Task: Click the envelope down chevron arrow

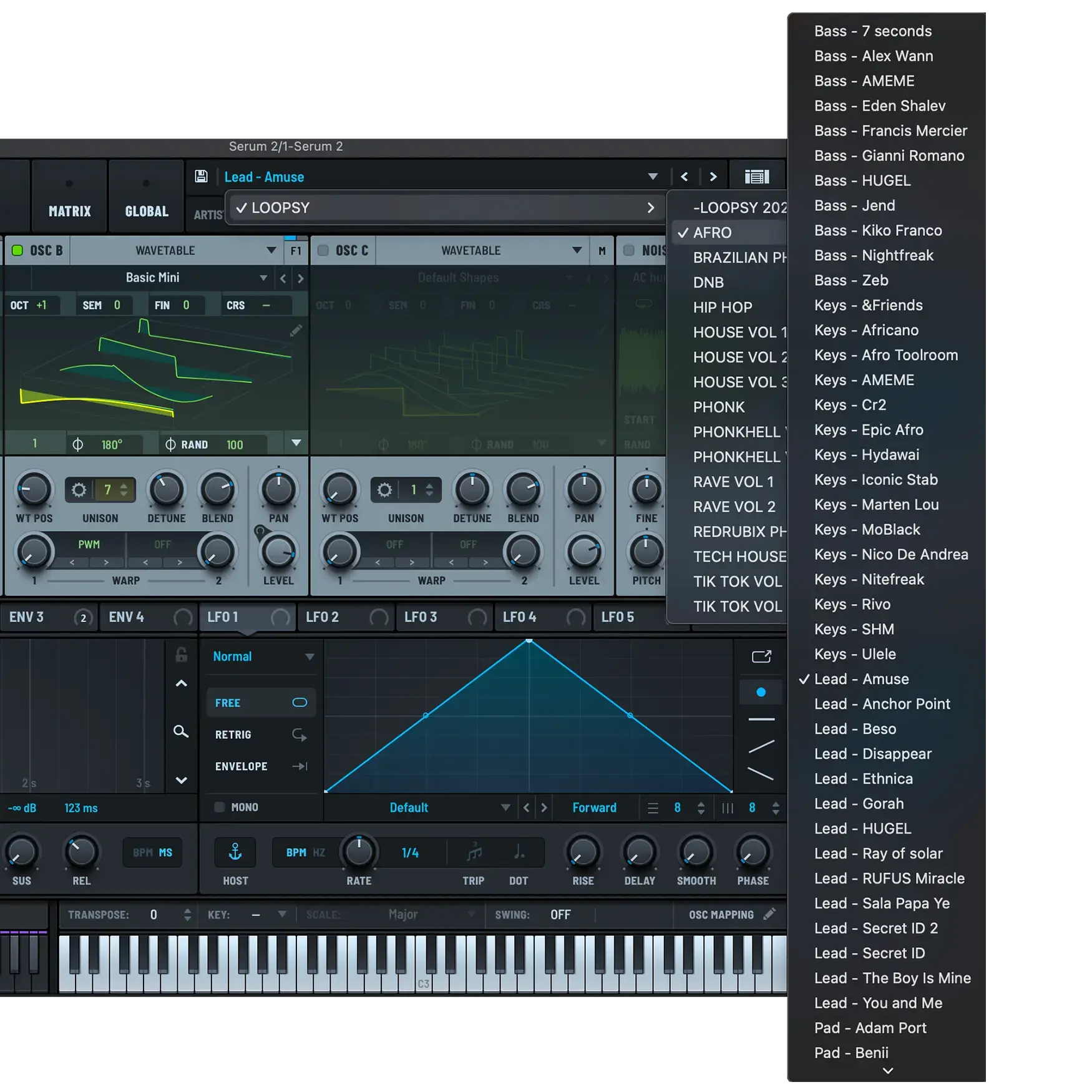Action: tap(181, 780)
